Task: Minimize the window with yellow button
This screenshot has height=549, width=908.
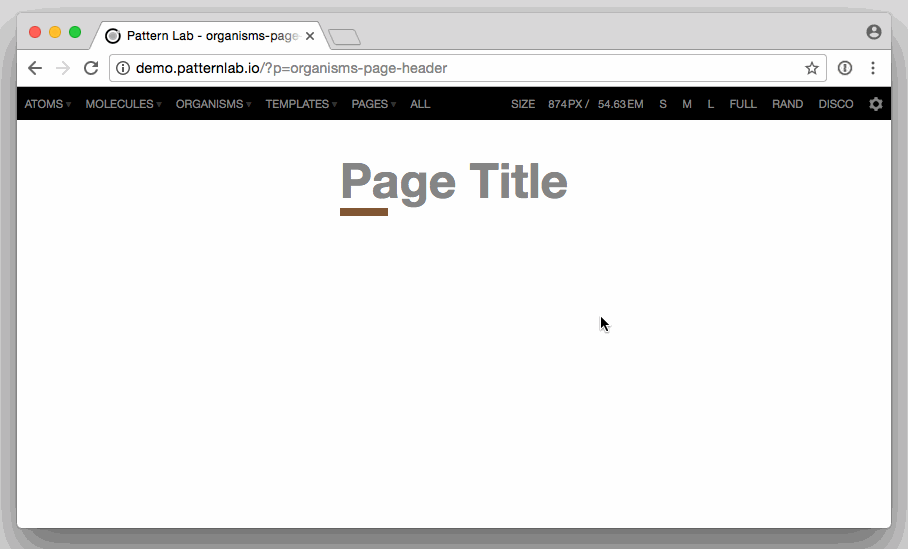Action: (55, 32)
